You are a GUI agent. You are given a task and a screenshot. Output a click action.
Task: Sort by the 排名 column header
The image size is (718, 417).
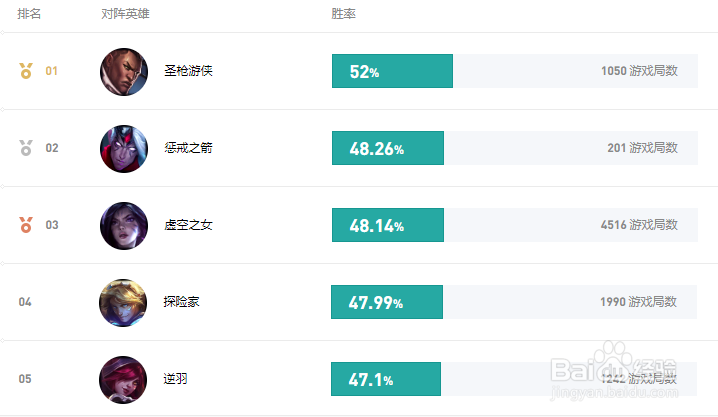pos(29,15)
